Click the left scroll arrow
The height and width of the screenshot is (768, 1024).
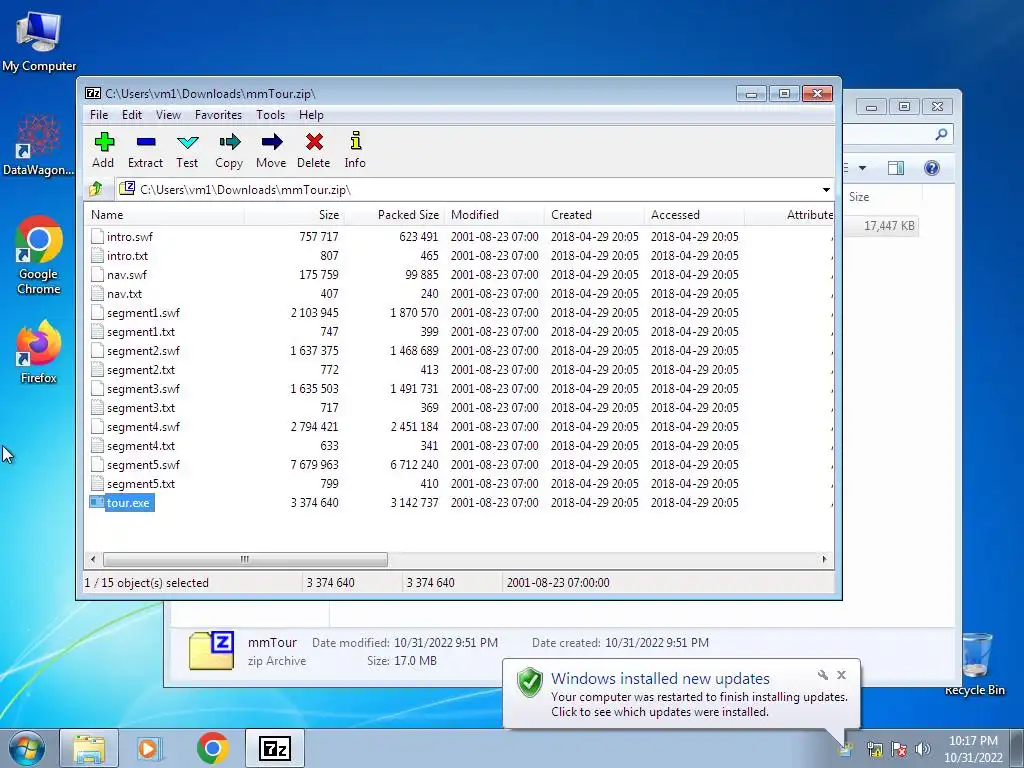(93, 559)
